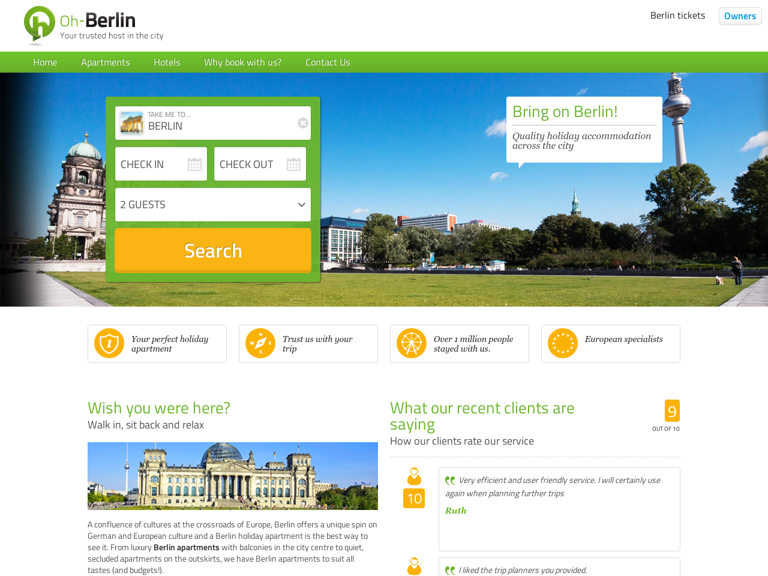Click the perfect holiday apartment badge icon
Screen dimensions: 768x576
point(109,343)
